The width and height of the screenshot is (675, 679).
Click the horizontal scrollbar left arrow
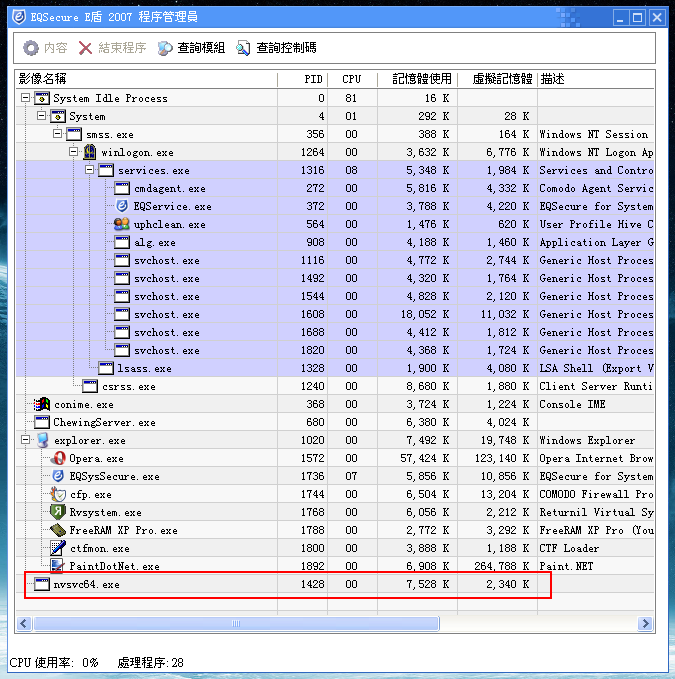tap(24, 624)
